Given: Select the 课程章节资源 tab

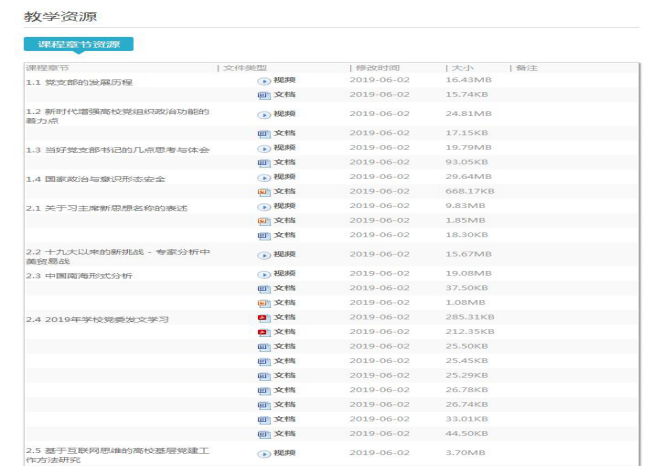Looking at the screenshot, I should [78, 44].
